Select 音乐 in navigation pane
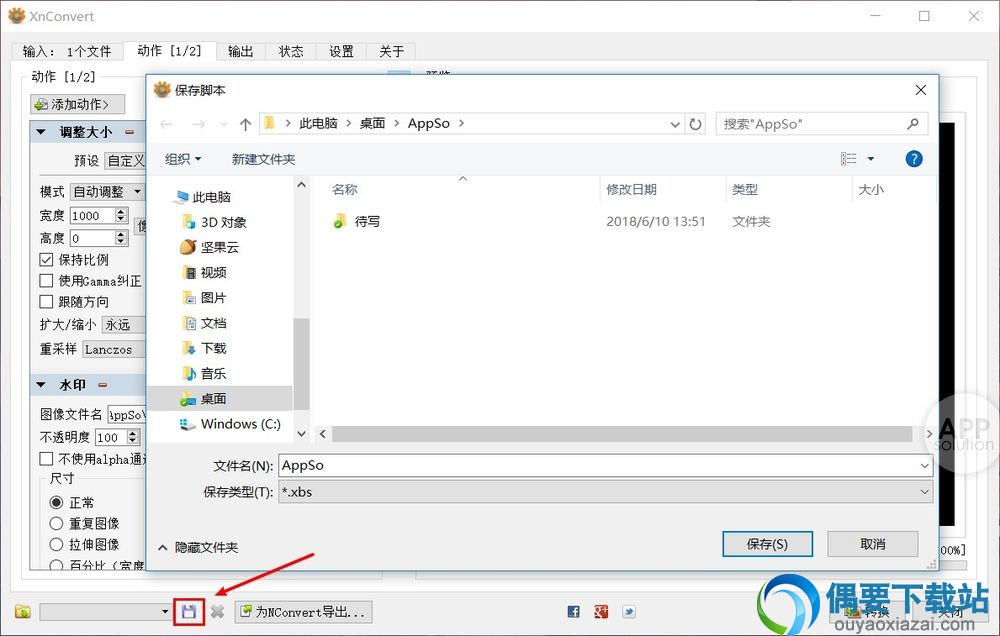This screenshot has height=636, width=1000. click(204, 373)
